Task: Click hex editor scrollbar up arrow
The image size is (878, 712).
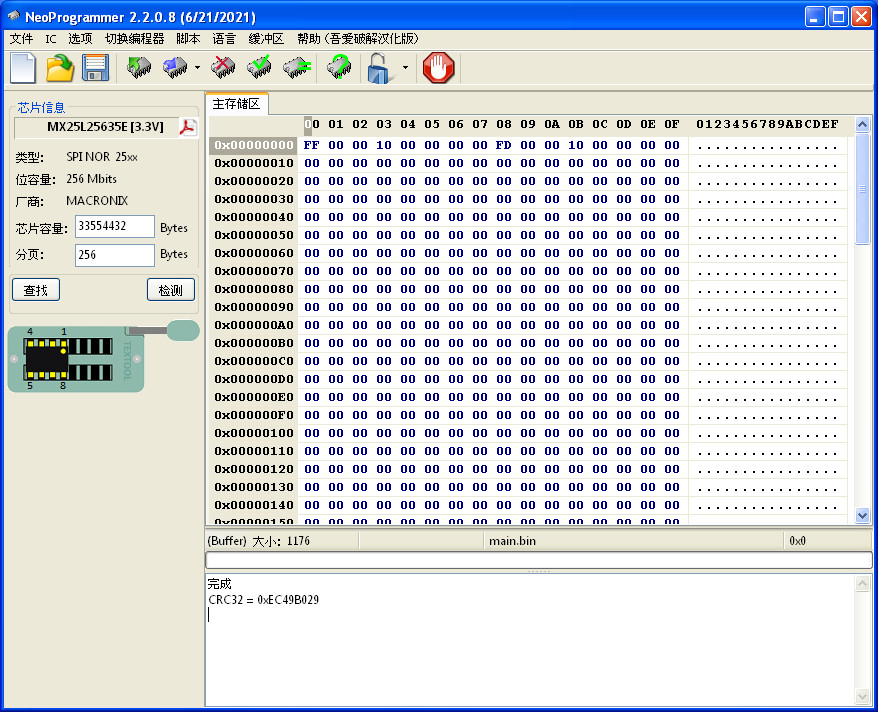Action: [x=862, y=124]
